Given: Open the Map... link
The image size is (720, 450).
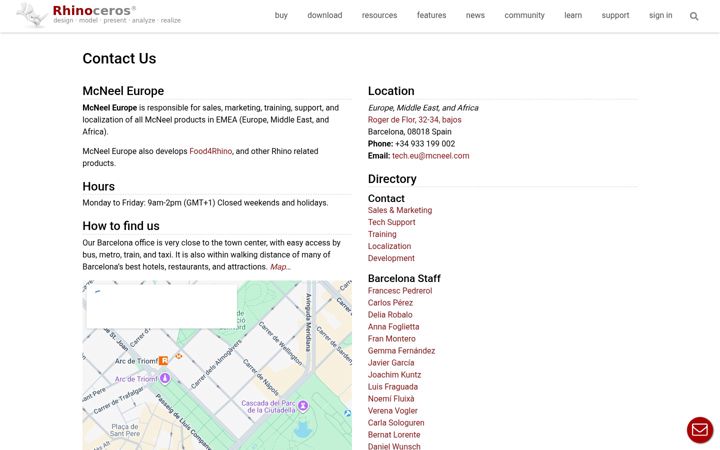Looking at the screenshot, I should pos(280,267).
